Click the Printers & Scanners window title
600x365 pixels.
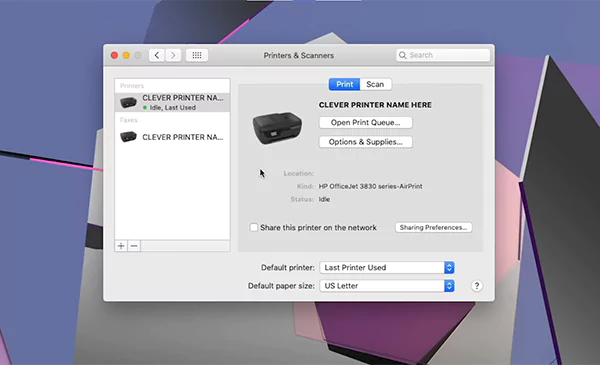pyautogui.click(x=298, y=55)
